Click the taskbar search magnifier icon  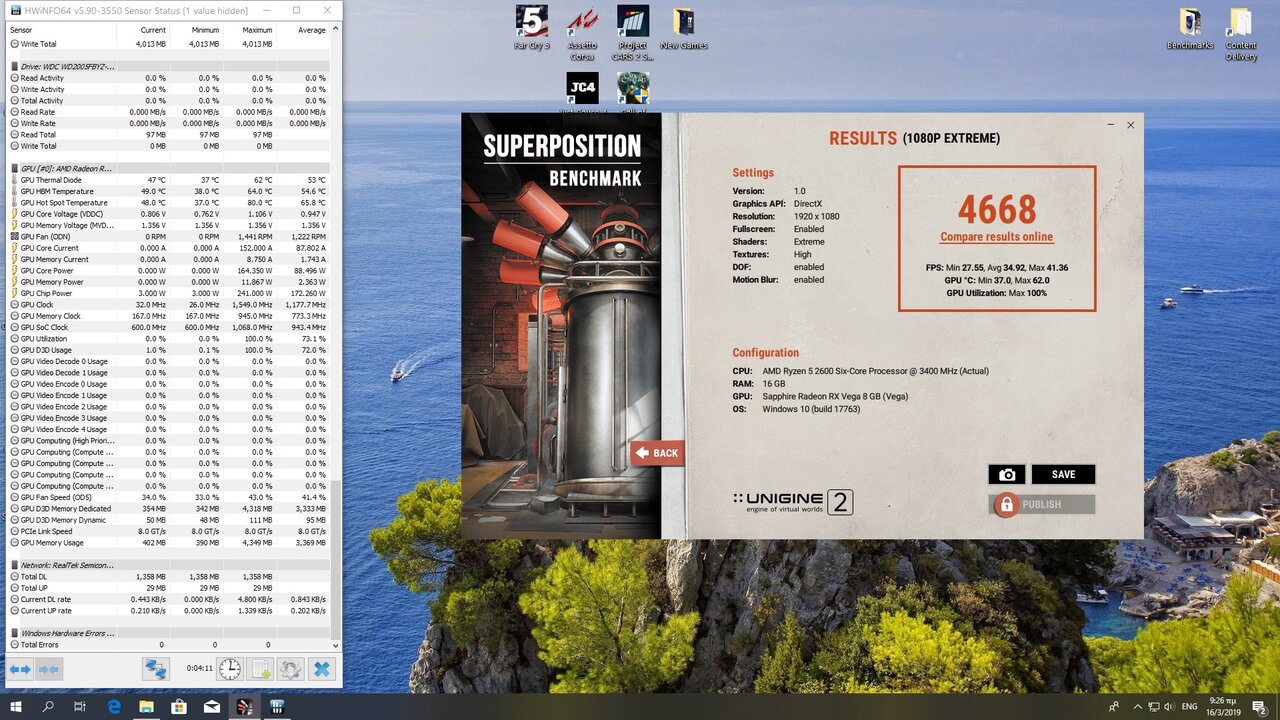point(48,707)
